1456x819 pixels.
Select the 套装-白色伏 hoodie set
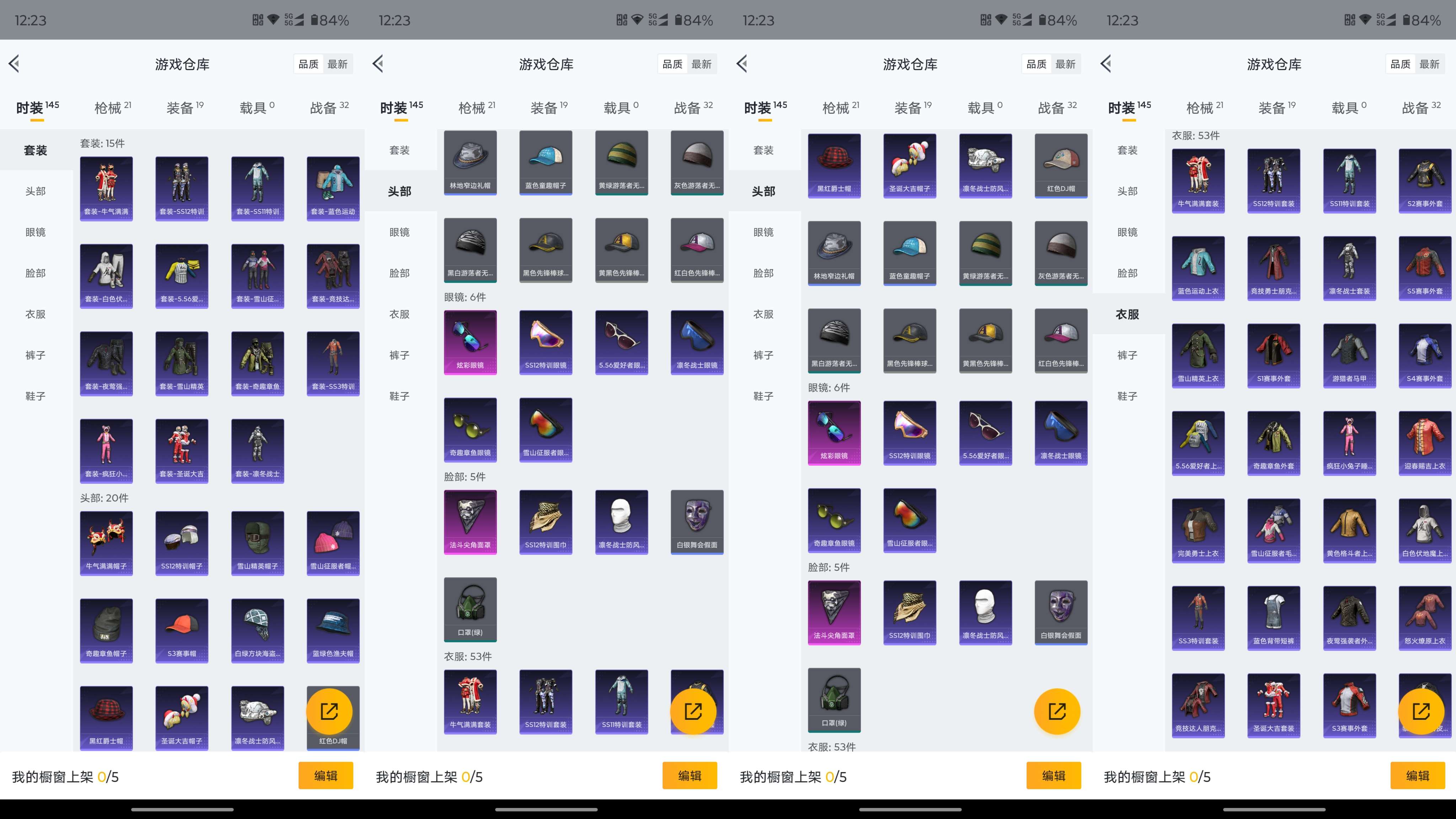tap(106, 276)
